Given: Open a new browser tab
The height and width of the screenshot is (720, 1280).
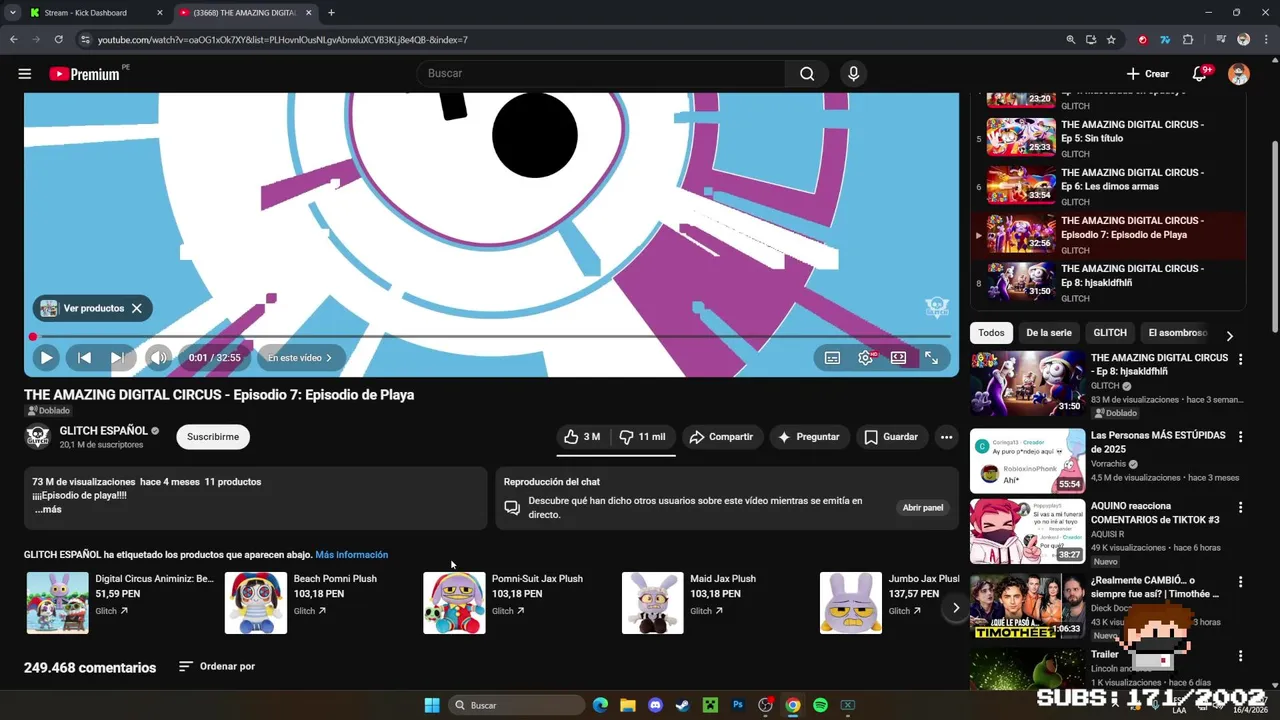Looking at the screenshot, I should coord(331,13).
